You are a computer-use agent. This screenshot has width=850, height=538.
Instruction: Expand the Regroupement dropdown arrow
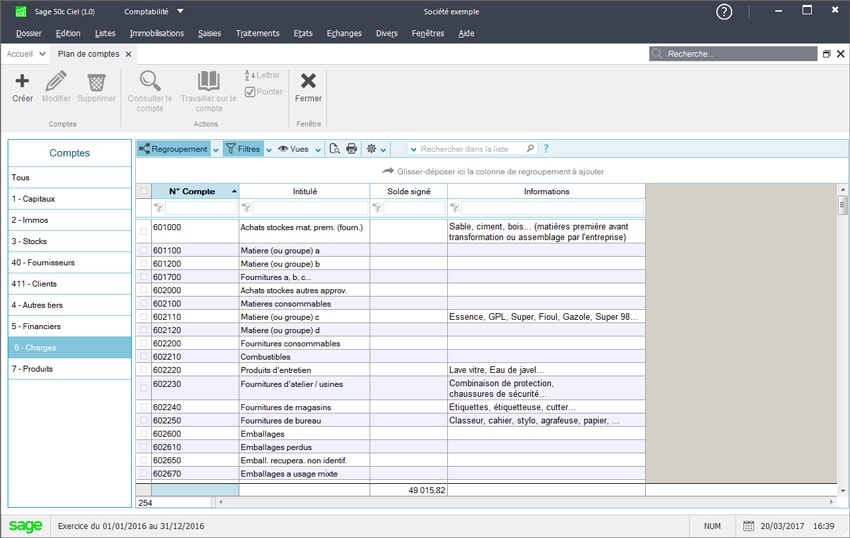pyautogui.click(x=216, y=149)
